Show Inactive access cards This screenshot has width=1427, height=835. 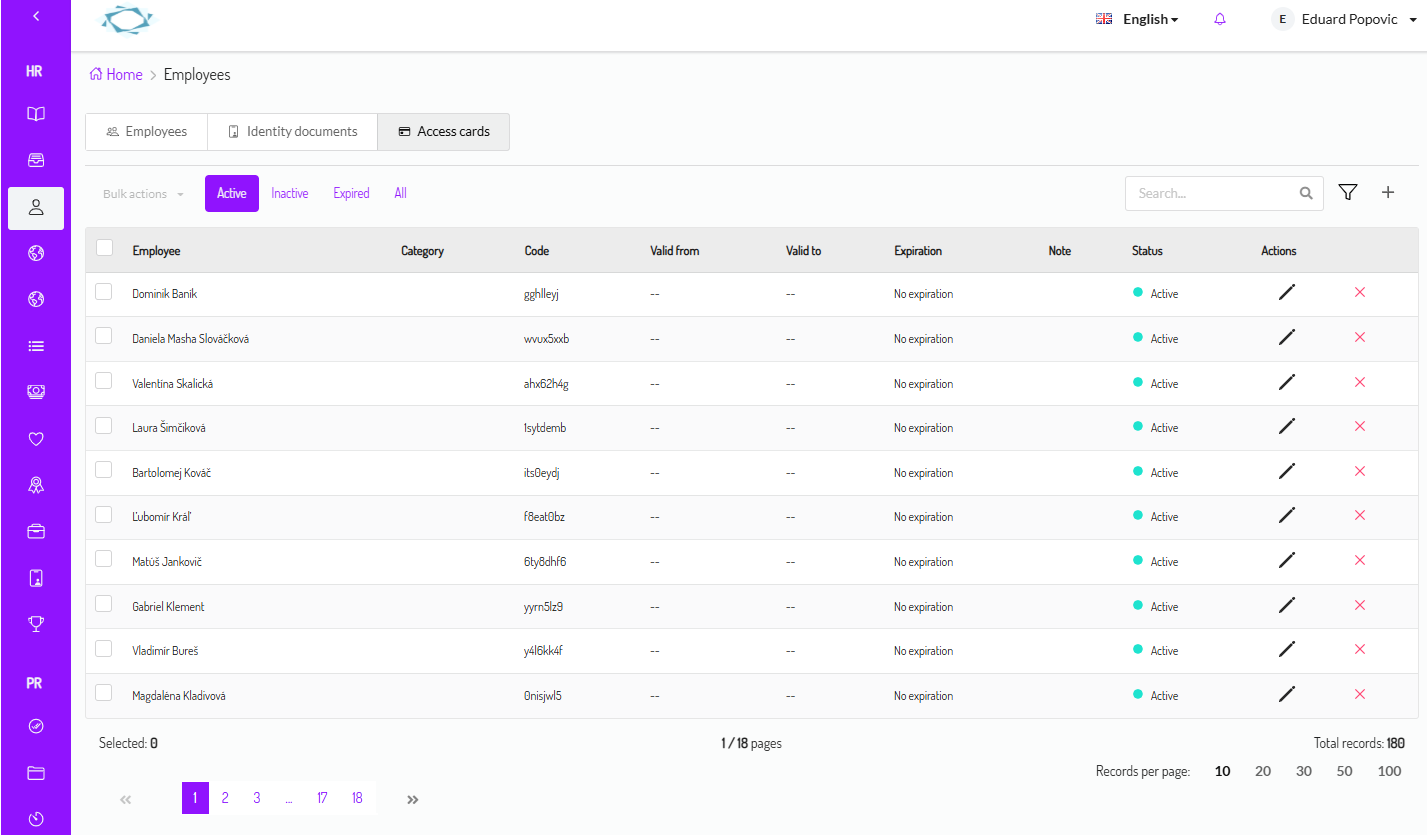point(290,194)
